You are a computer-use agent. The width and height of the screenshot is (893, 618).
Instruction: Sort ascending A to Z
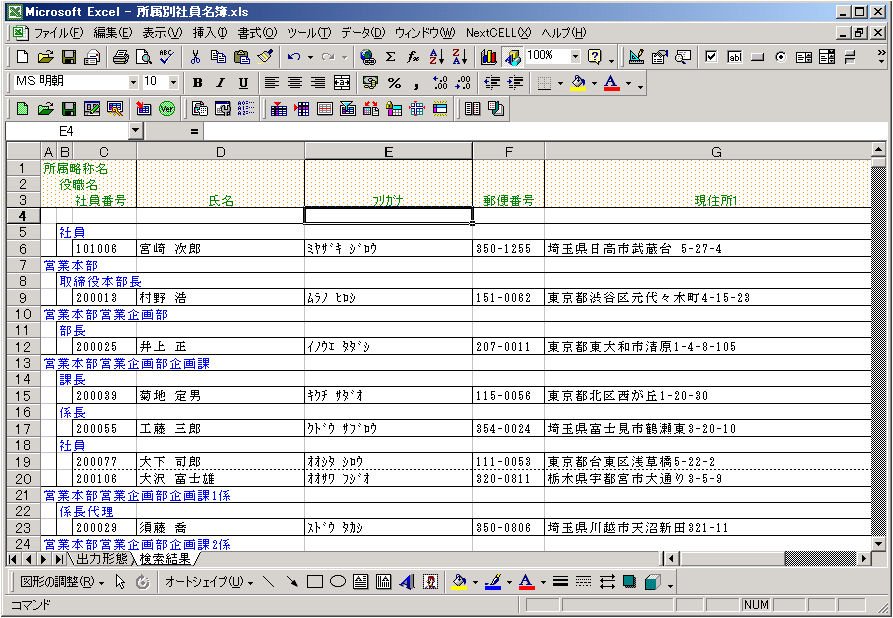[x=436, y=56]
